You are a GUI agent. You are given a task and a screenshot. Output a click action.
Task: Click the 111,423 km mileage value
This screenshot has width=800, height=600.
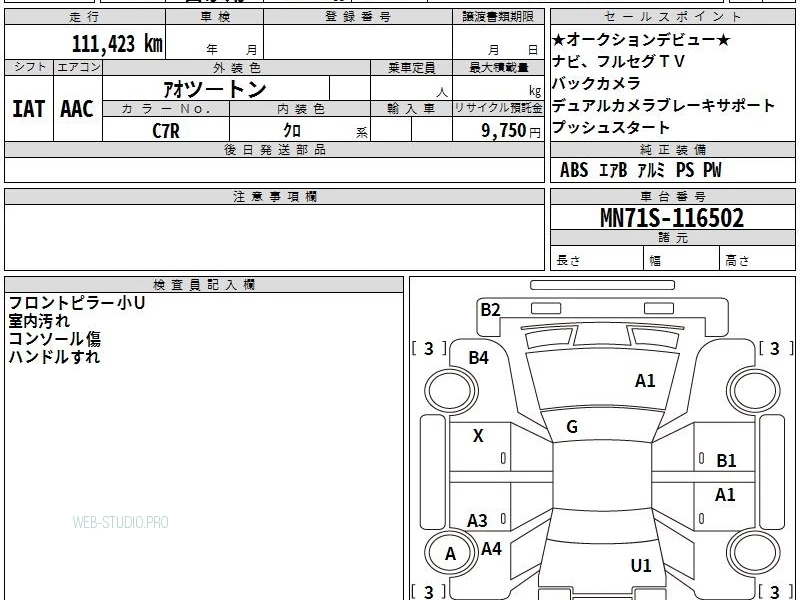pos(117,44)
